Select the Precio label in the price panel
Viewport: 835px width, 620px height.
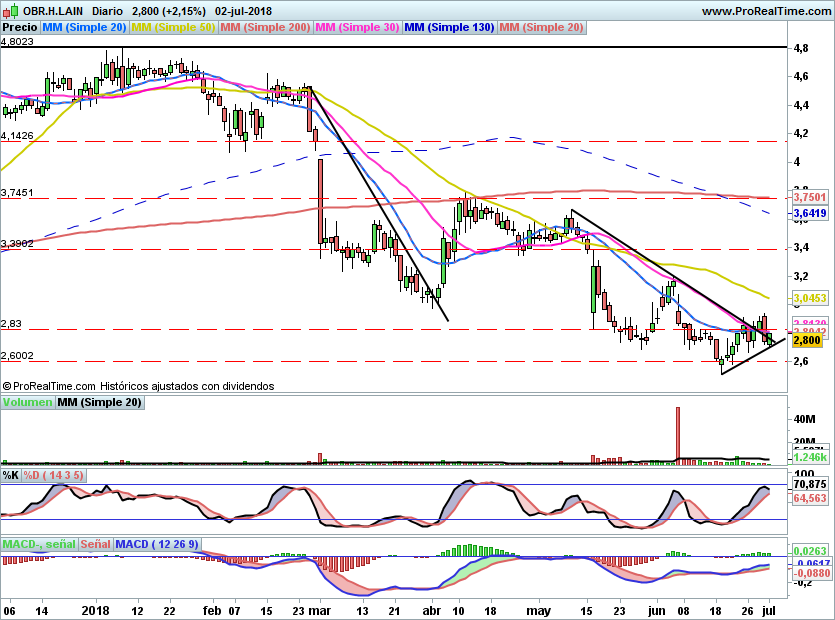(x=21, y=28)
